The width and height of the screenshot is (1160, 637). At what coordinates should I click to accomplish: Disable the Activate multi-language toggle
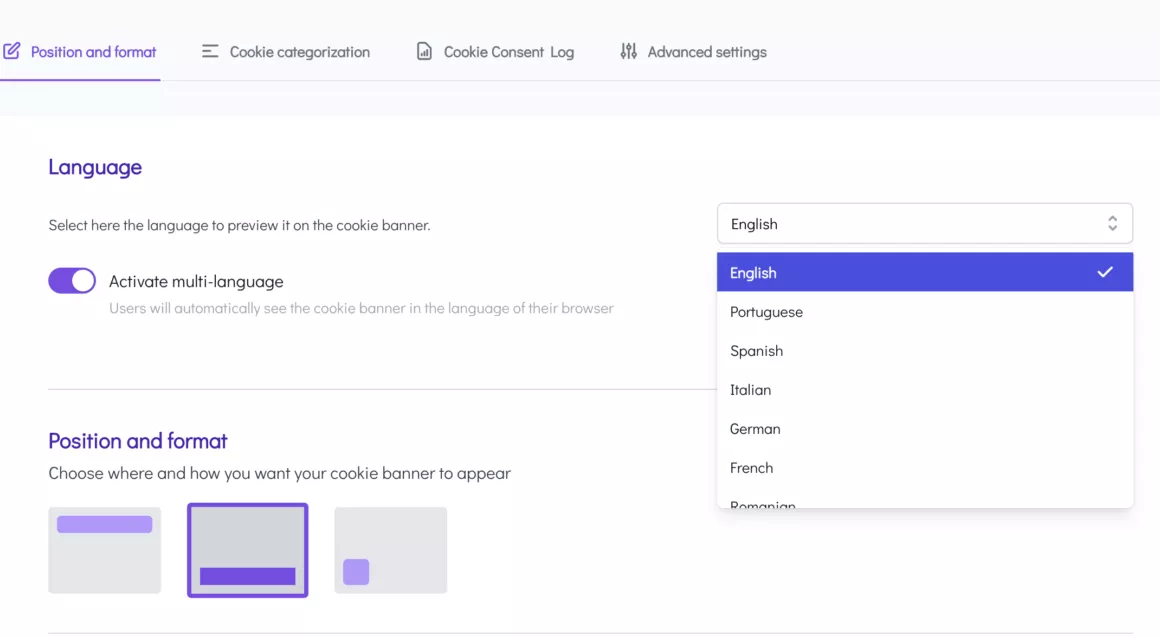pyautogui.click(x=72, y=281)
